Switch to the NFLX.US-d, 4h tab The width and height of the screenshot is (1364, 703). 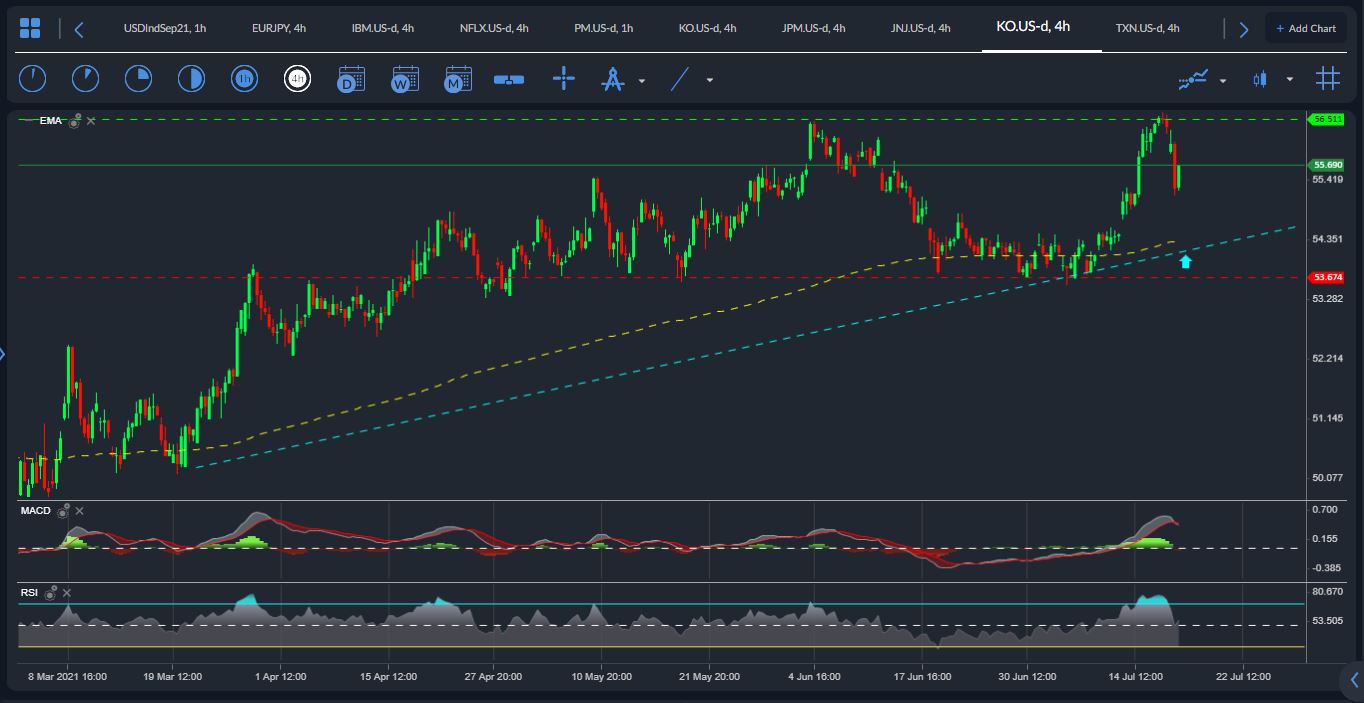tap(494, 28)
